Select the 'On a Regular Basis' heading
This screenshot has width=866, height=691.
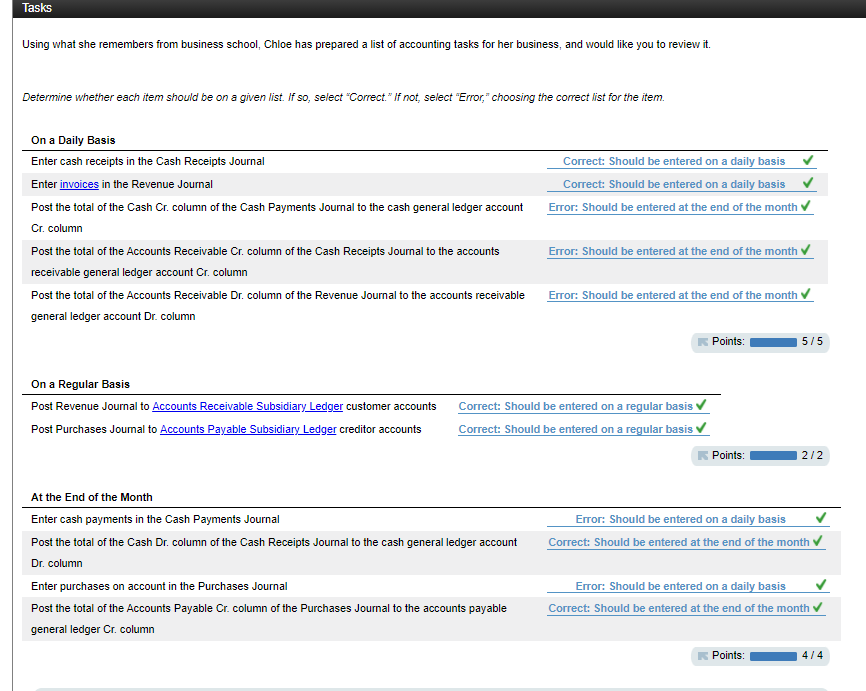(80, 384)
